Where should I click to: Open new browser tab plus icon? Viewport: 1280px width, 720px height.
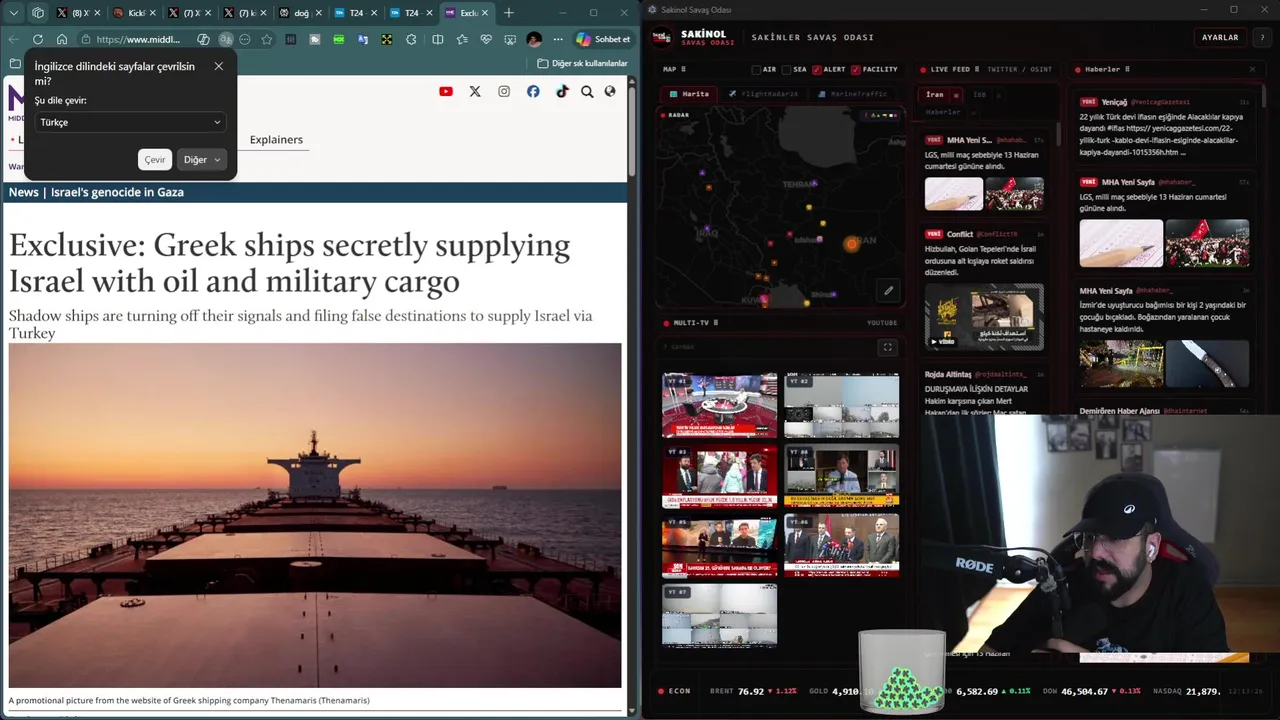(508, 13)
